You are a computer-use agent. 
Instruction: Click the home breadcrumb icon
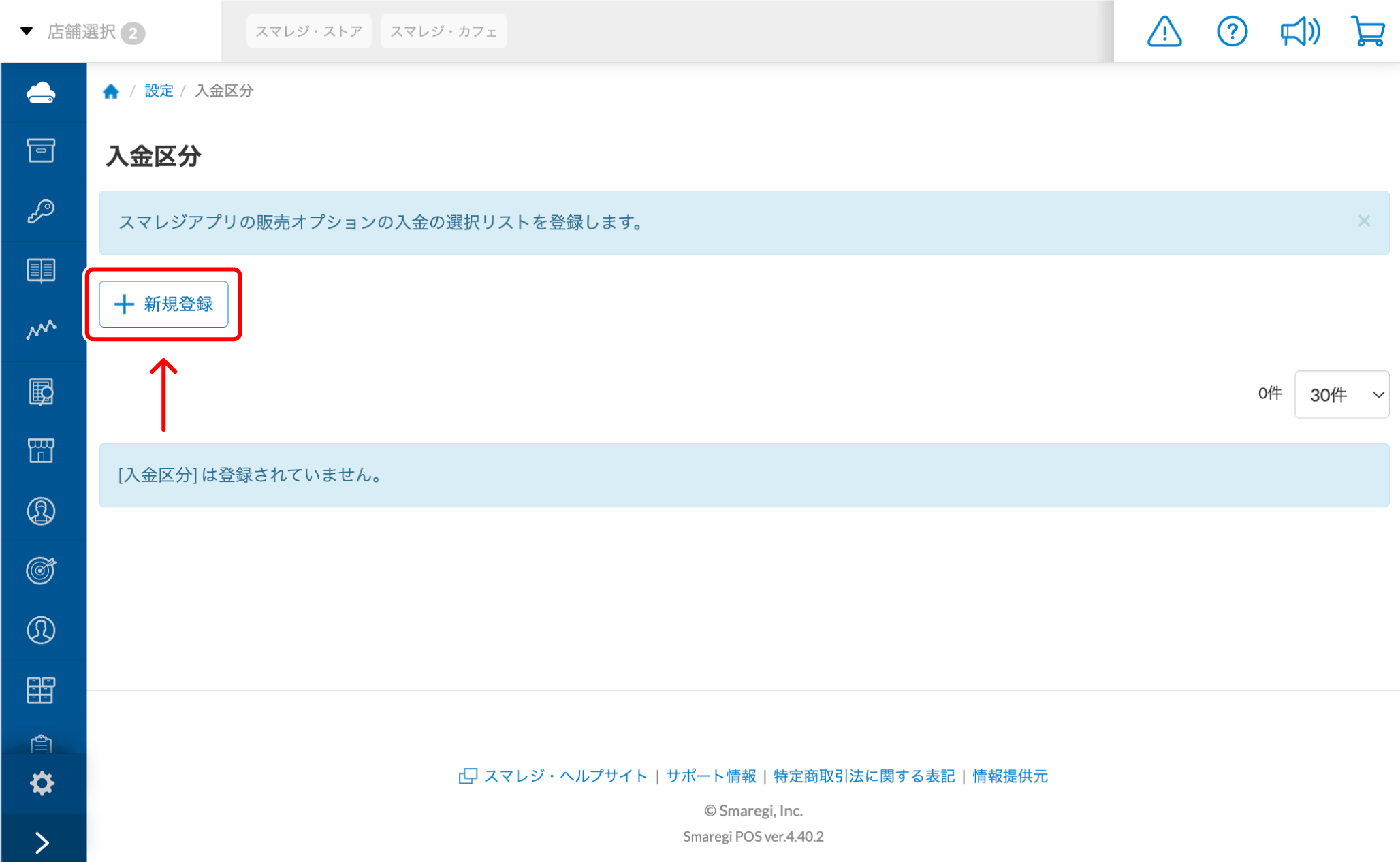[x=111, y=91]
